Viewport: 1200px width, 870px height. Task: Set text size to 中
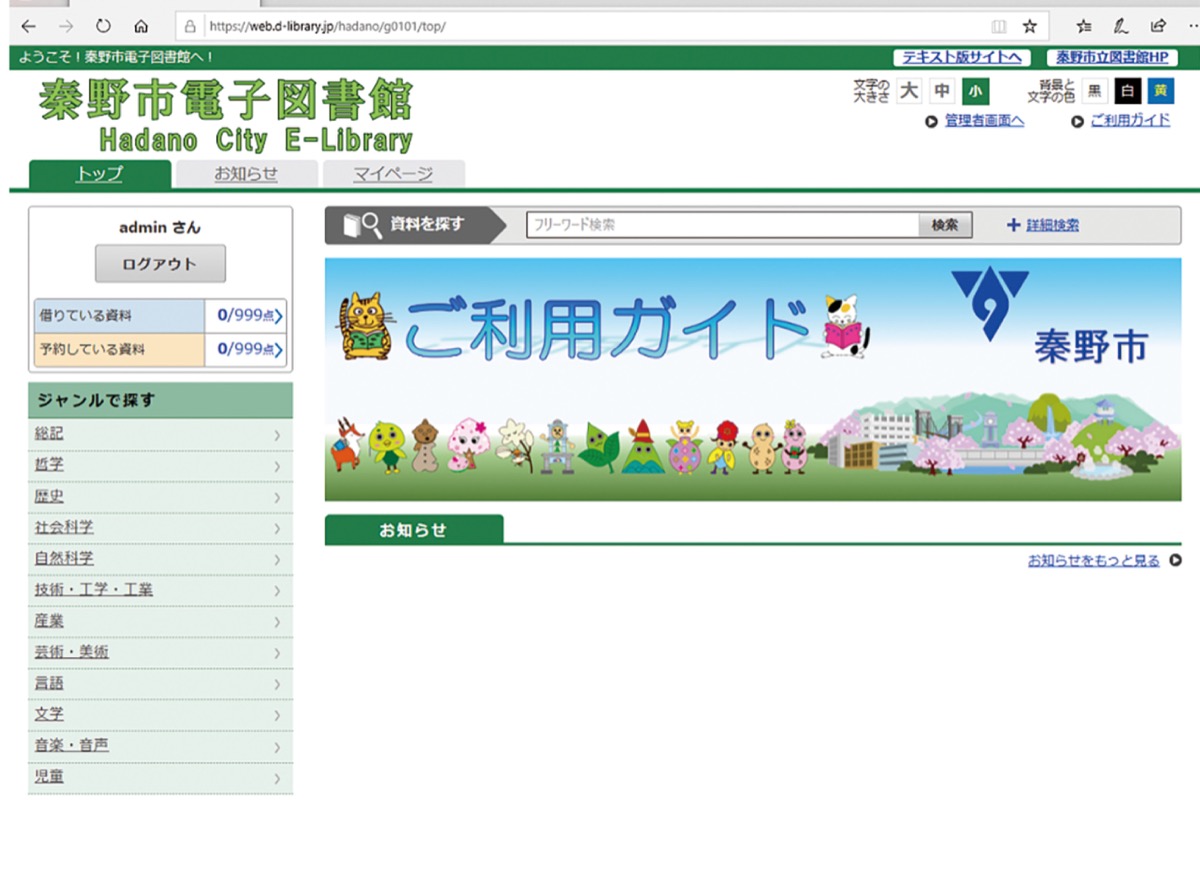point(941,91)
